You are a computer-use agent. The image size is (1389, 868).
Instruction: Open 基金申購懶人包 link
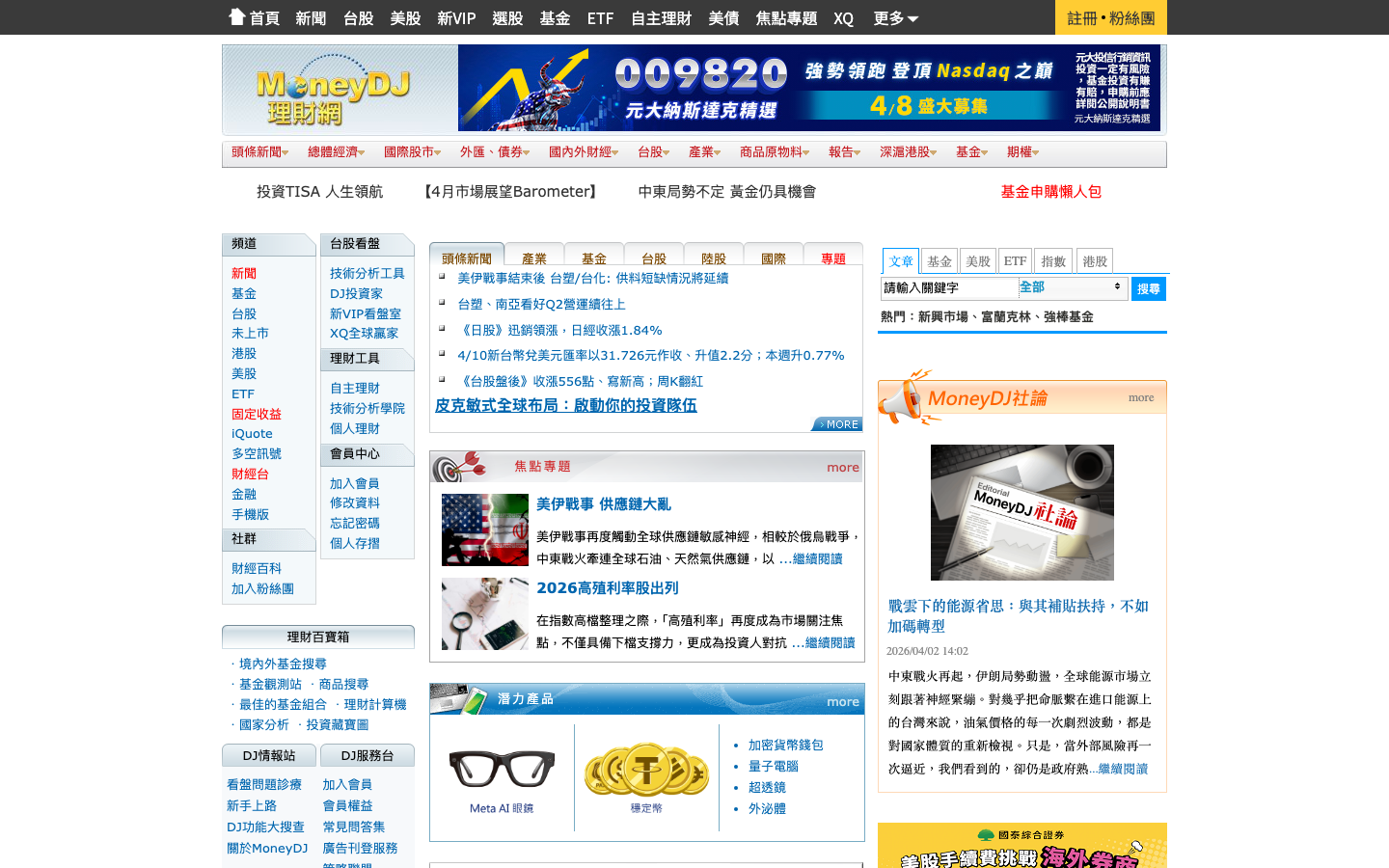click(1051, 191)
